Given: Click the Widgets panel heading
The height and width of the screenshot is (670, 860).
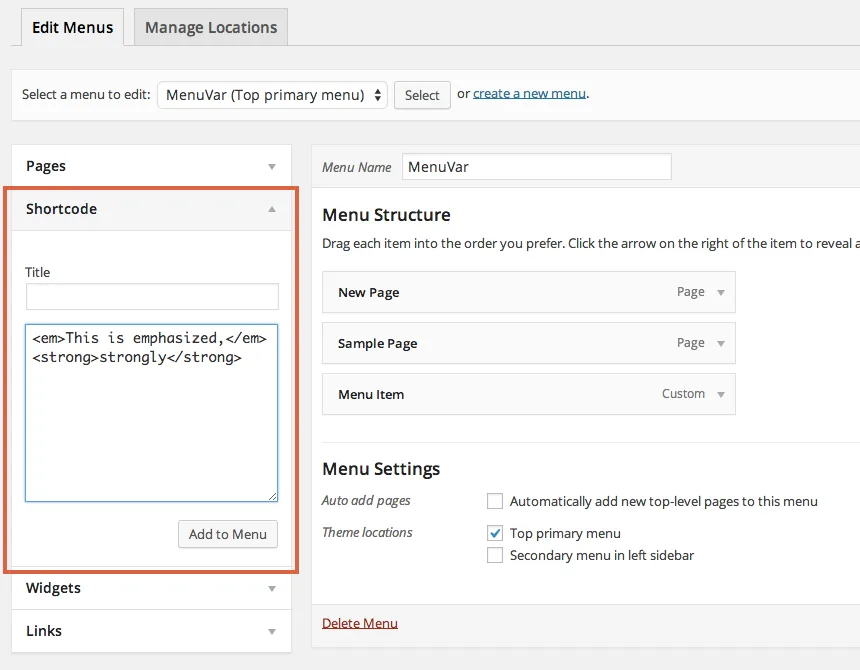Looking at the screenshot, I should [x=53, y=588].
